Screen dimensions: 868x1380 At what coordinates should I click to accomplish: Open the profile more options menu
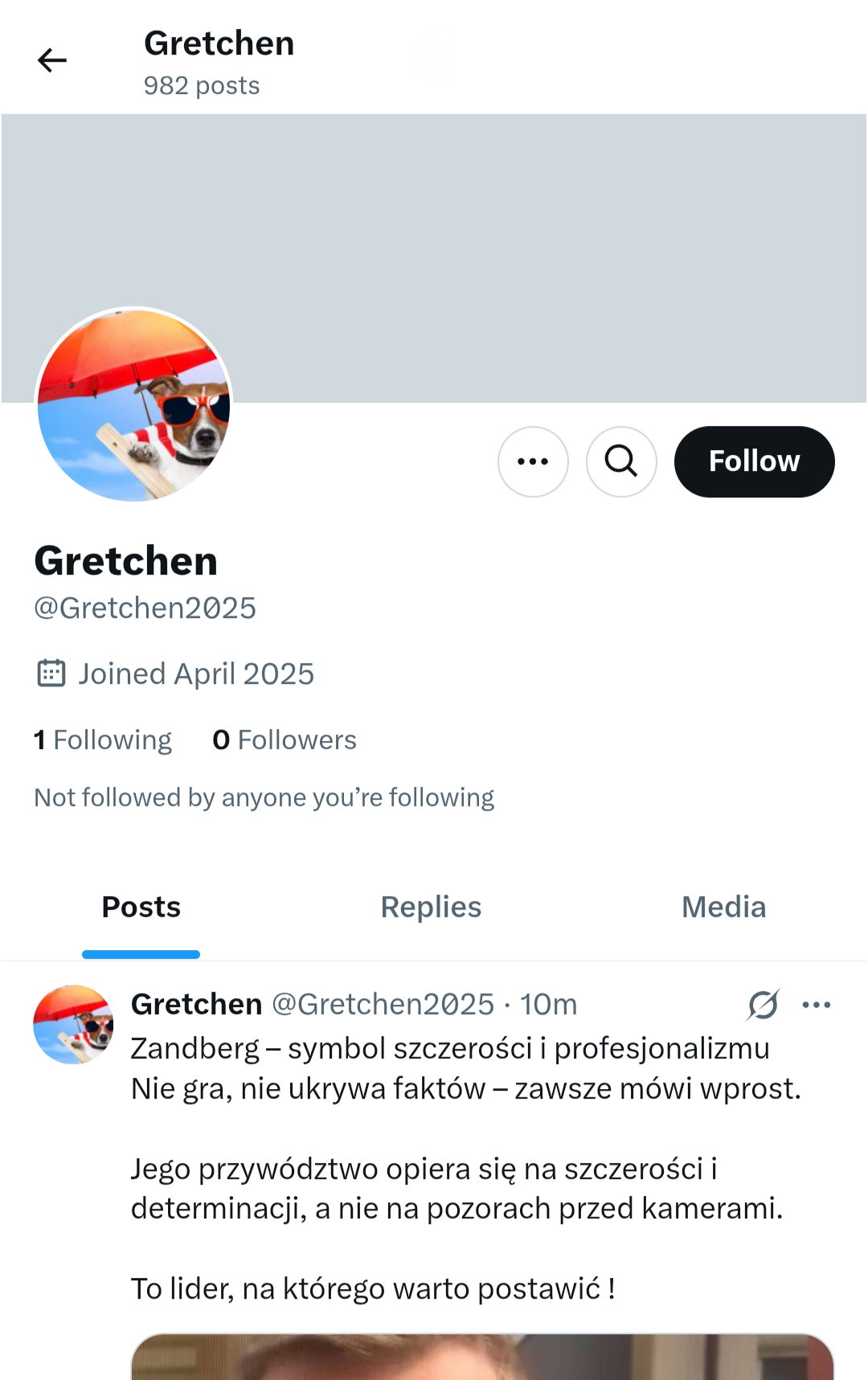tap(533, 461)
